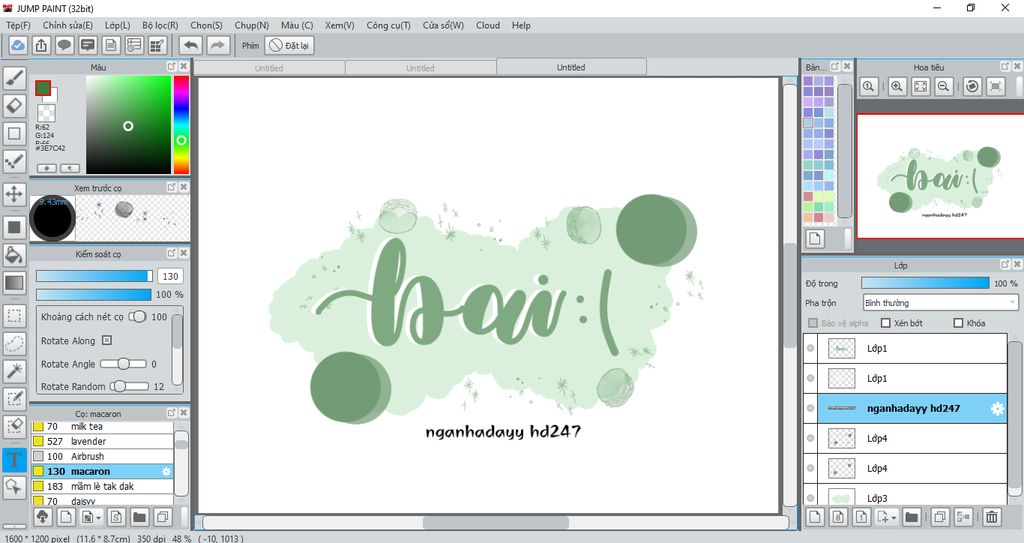This screenshot has width=1024, height=543.
Task: Open brush folder icon in brush panel
Action: tap(139, 517)
